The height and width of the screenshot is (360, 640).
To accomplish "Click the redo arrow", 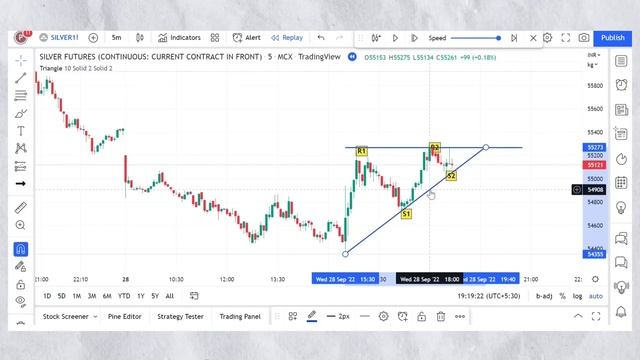I will [x=339, y=38].
